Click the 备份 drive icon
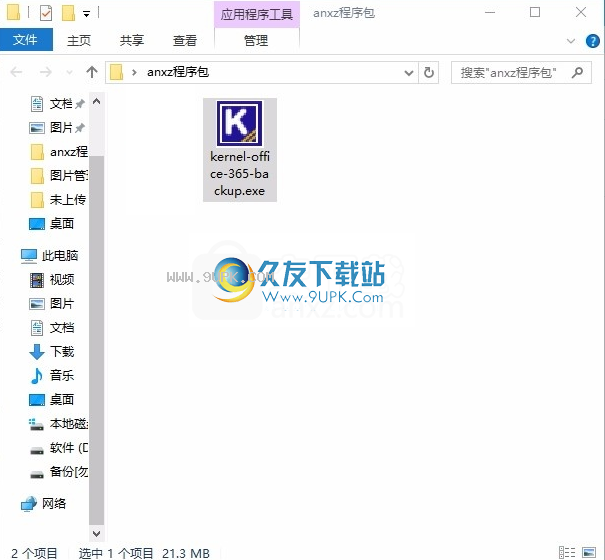 point(37,474)
